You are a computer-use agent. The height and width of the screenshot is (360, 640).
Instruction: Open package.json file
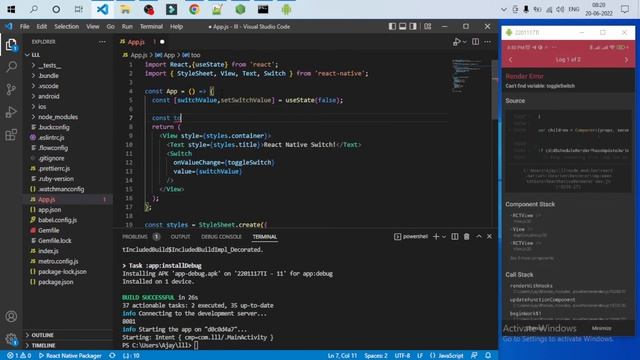click(x=56, y=282)
